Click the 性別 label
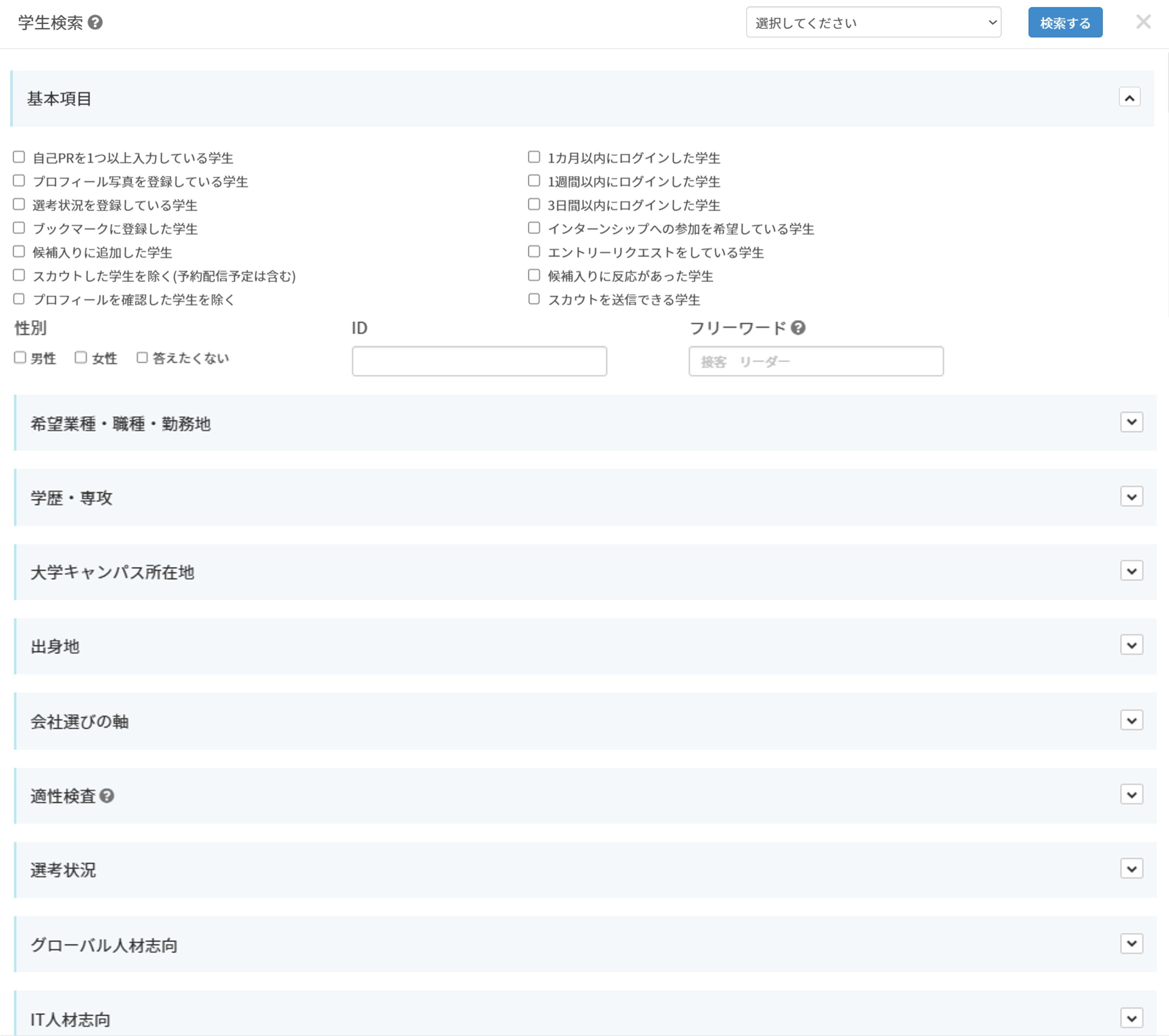Image resolution: width=1169 pixels, height=1036 pixels. pos(30,328)
